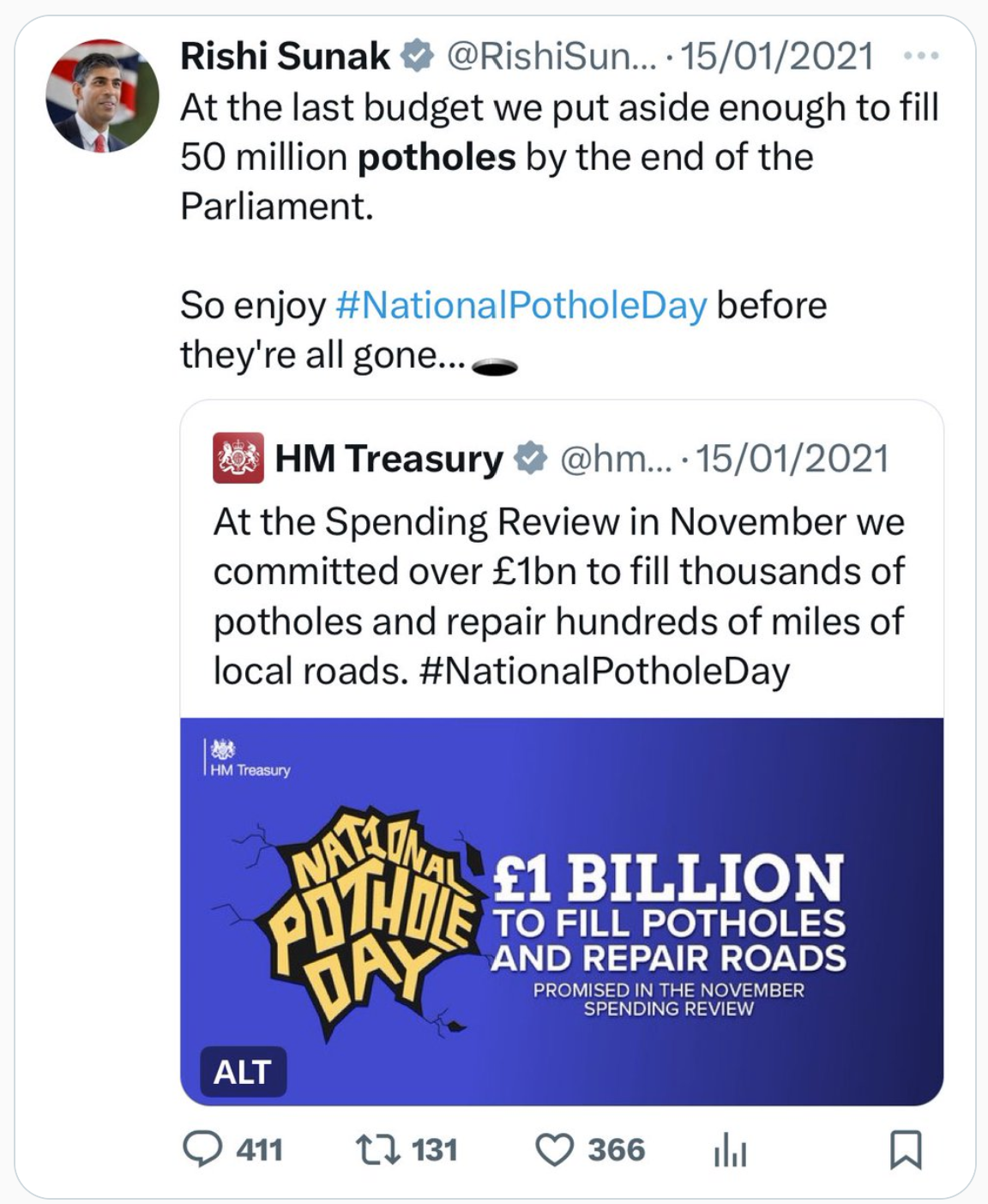Open the £1 Billion pothole image
The height and width of the screenshot is (1204, 988).
562,911
